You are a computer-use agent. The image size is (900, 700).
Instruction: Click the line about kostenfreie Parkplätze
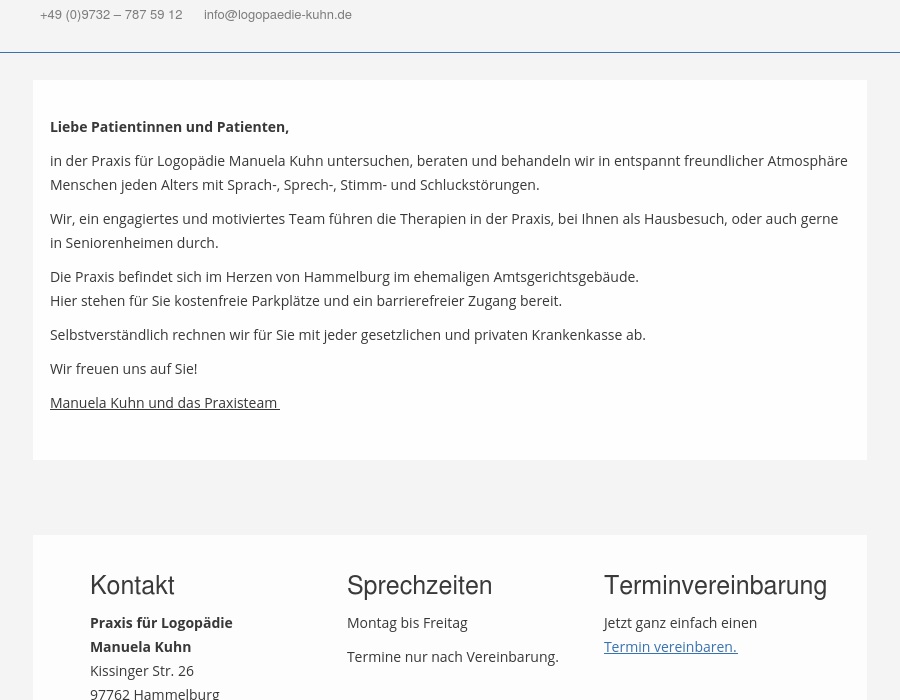[305, 300]
